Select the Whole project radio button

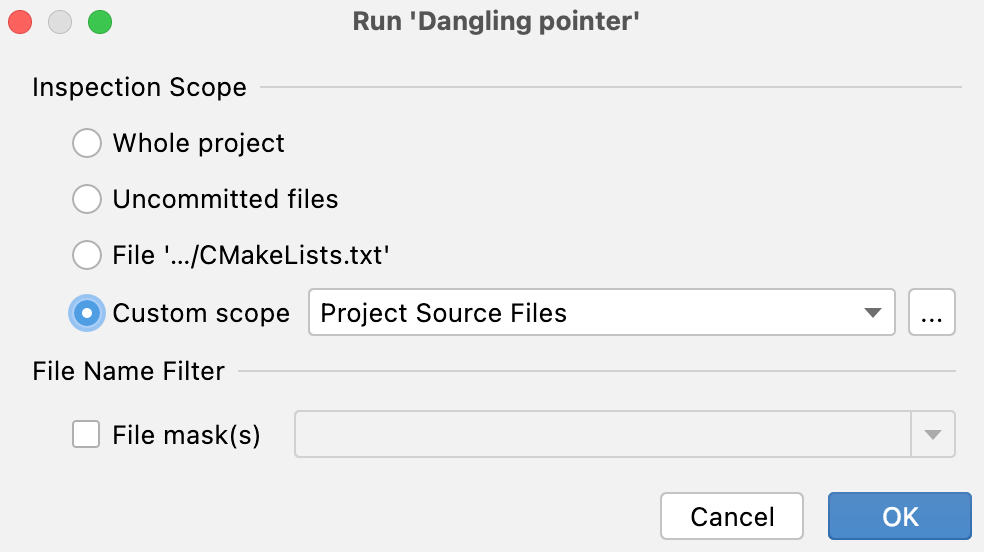(87, 143)
